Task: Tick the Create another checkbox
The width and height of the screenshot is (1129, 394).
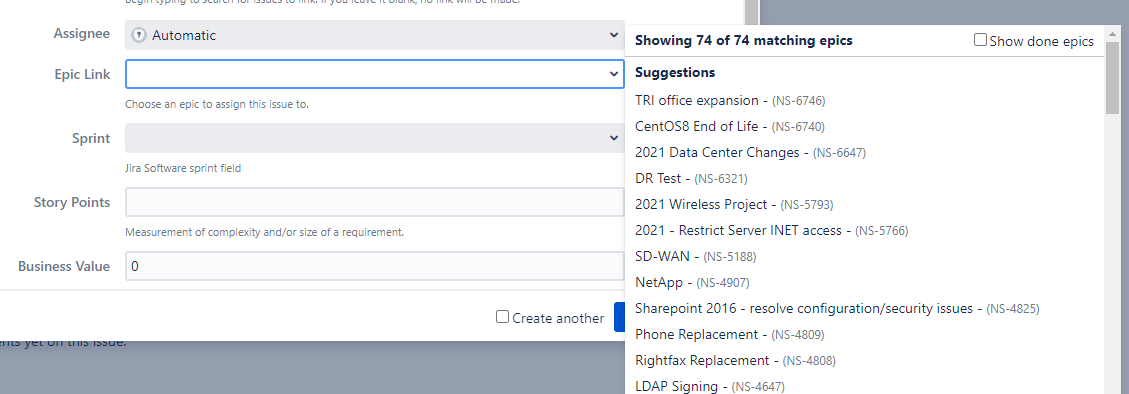Action: [x=503, y=317]
